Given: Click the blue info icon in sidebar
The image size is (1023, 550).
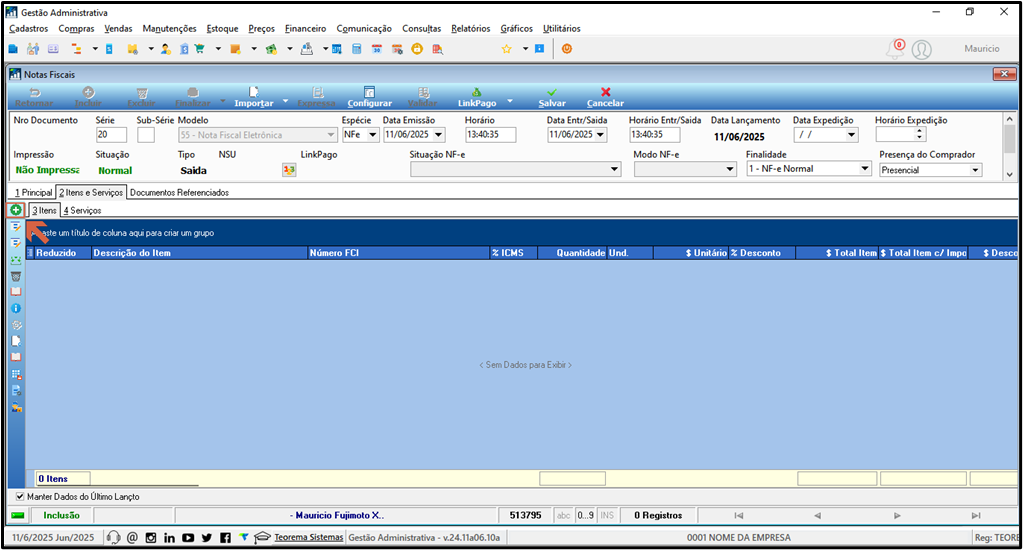Looking at the screenshot, I should (x=16, y=308).
